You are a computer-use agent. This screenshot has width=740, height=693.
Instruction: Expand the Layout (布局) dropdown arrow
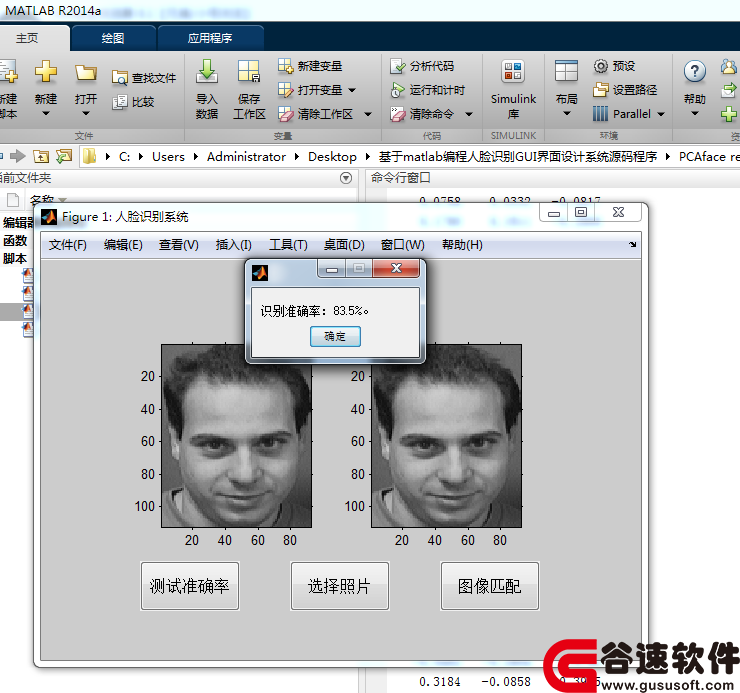pyautogui.click(x=567, y=113)
